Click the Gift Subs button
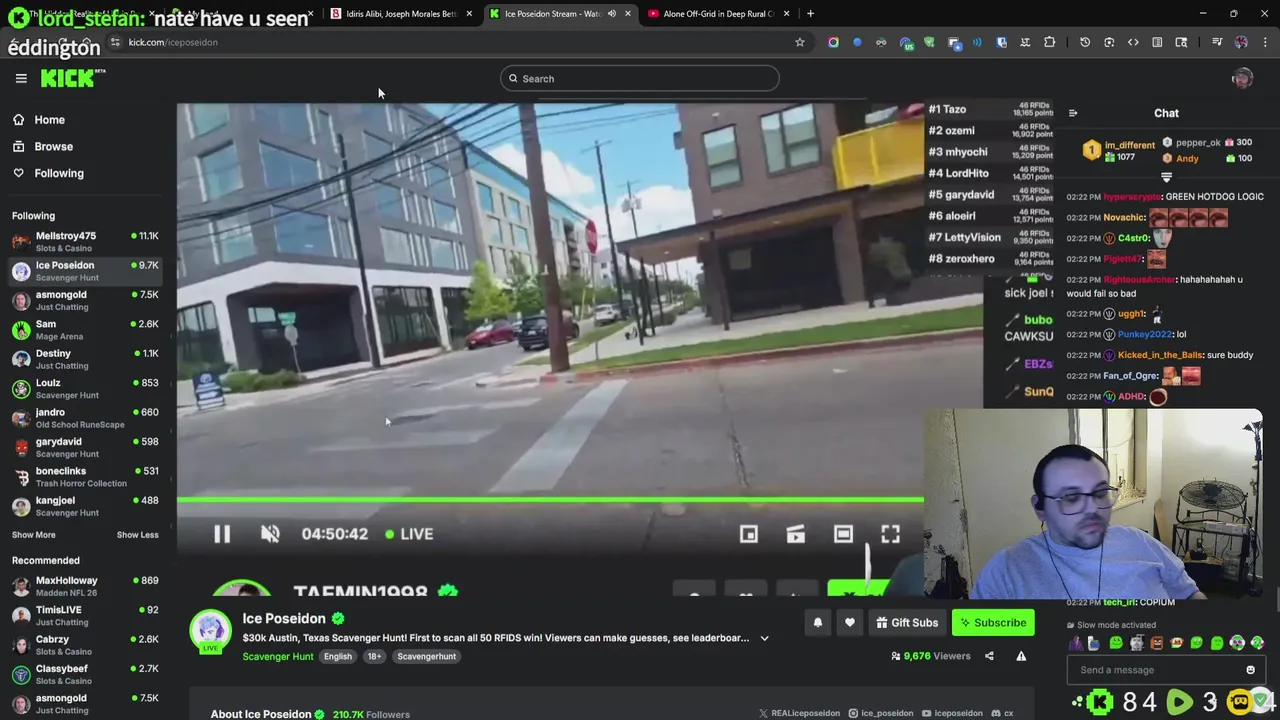Viewport: 1280px width, 720px height. [x=907, y=623]
